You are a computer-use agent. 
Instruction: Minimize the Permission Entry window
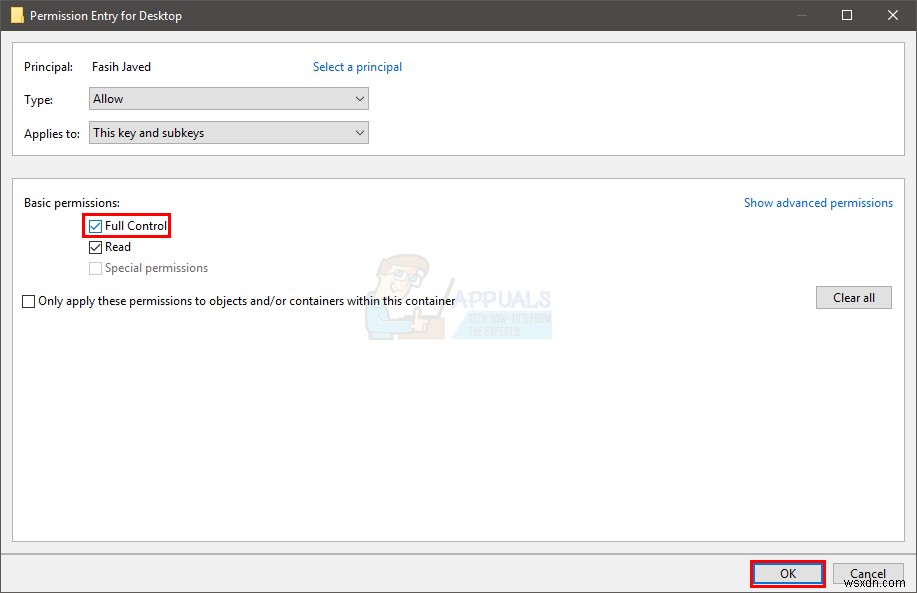[802, 16]
